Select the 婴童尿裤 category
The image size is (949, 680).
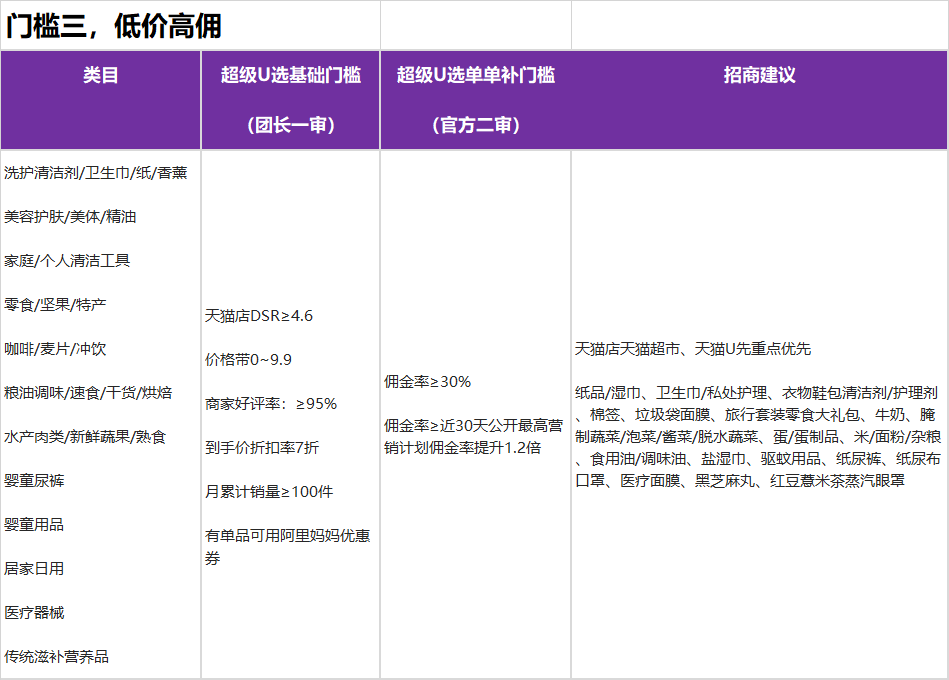34,481
